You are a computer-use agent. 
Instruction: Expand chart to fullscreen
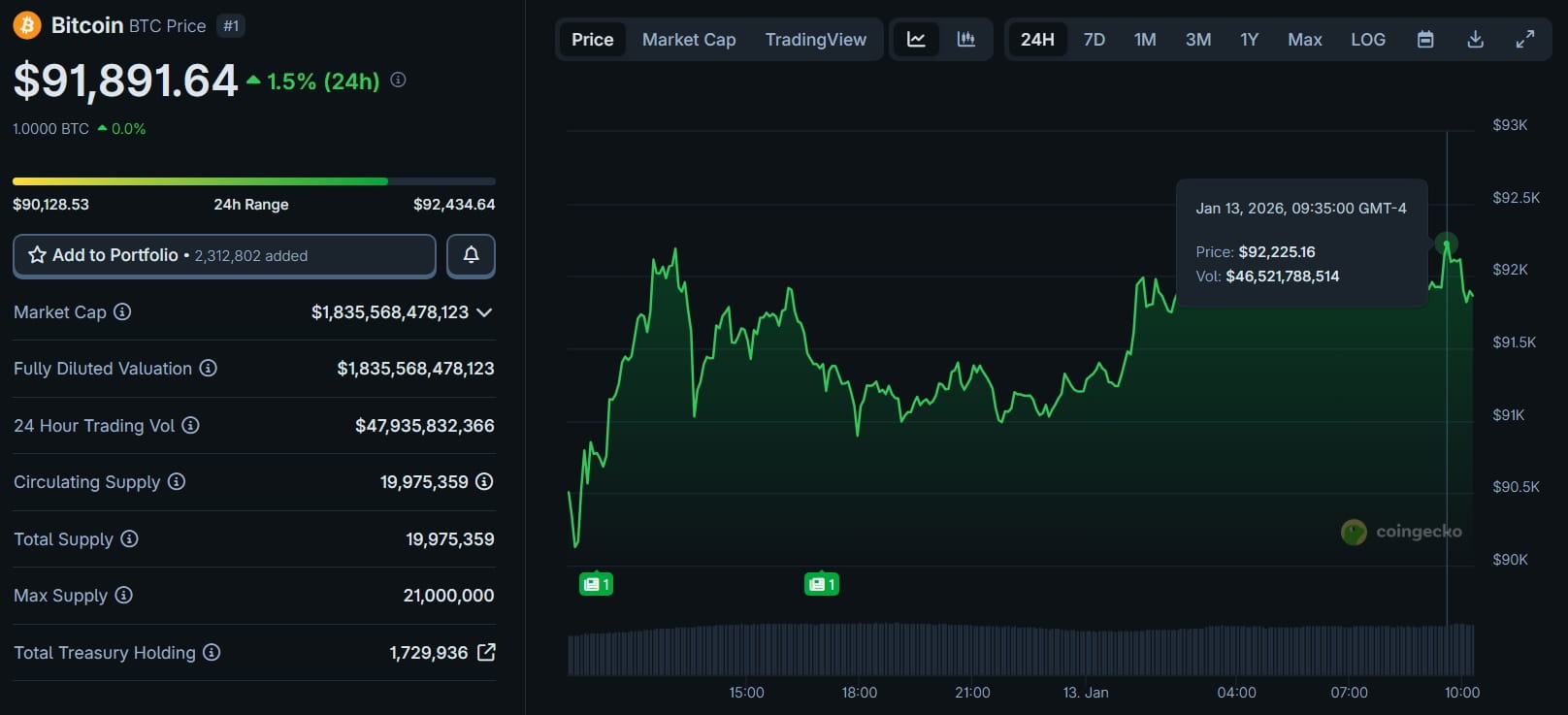[x=1525, y=40]
